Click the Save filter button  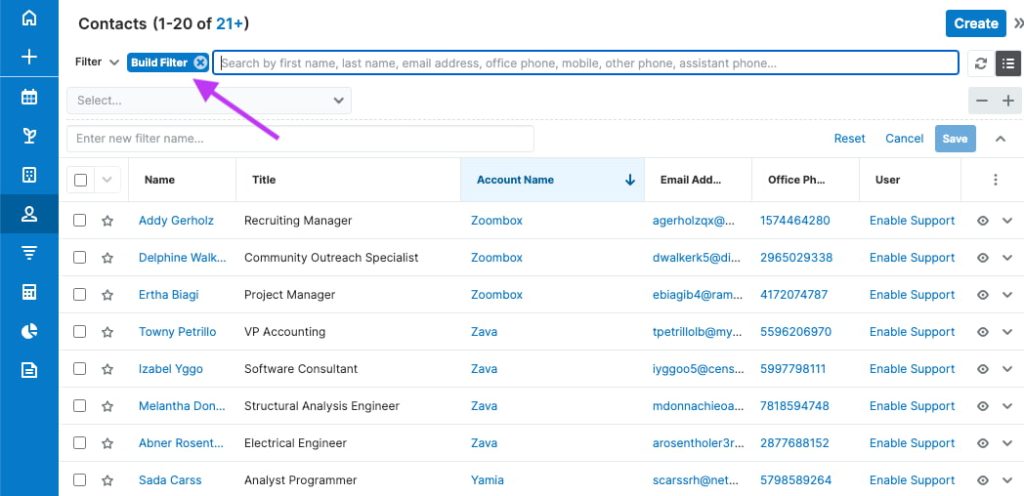point(955,139)
